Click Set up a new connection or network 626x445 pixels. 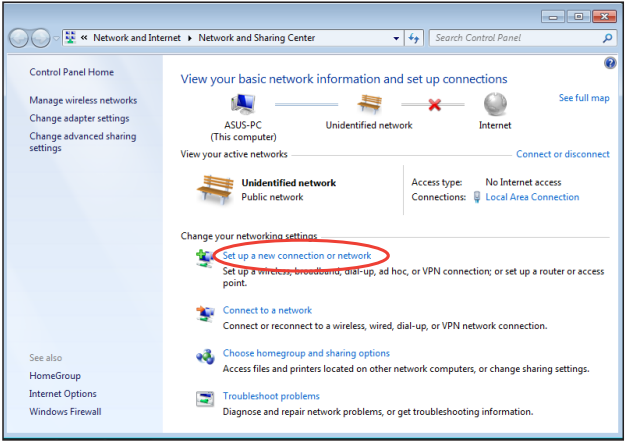[297, 255]
